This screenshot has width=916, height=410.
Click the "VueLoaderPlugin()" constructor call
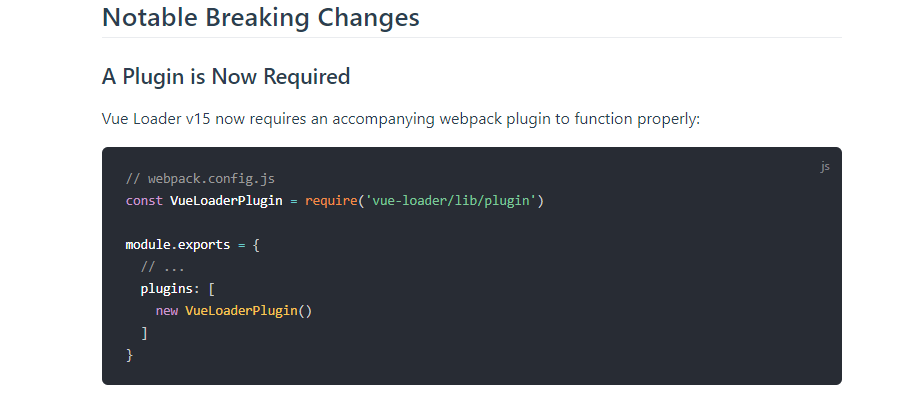249,311
